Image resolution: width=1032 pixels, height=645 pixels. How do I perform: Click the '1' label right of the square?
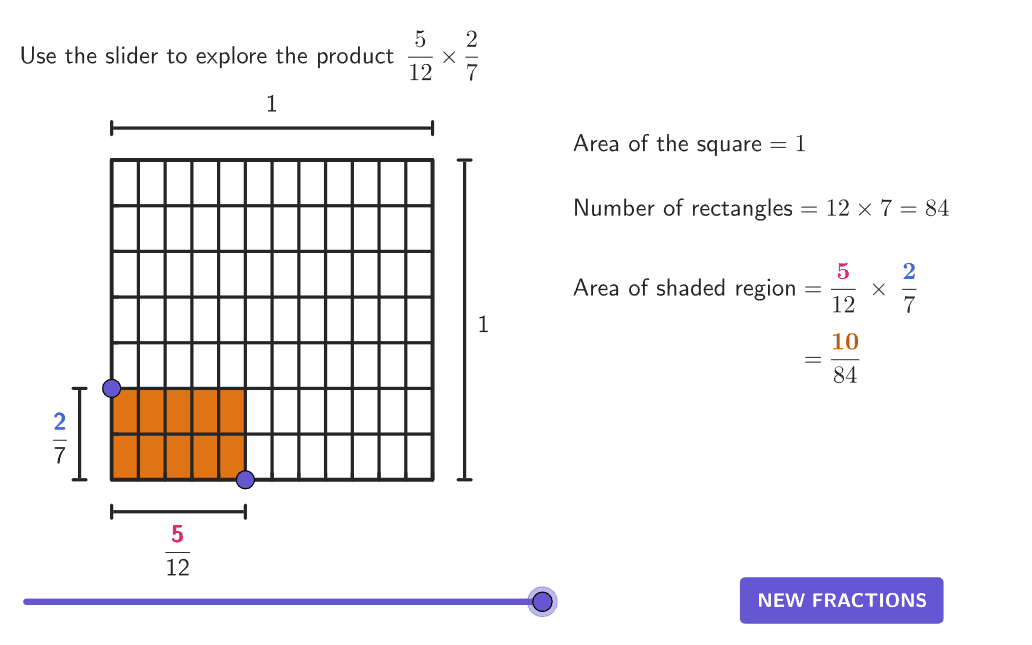[x=483, y=324]
